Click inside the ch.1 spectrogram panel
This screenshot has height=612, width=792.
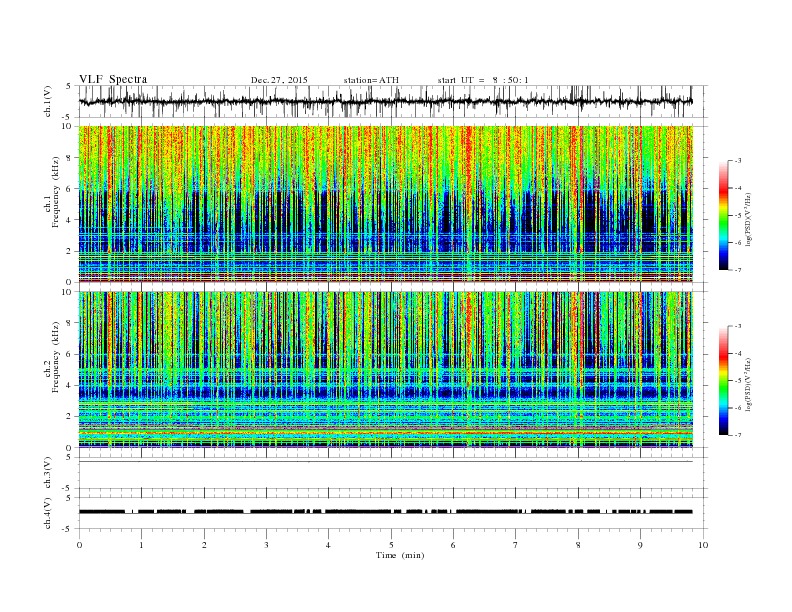coord(385,204)
